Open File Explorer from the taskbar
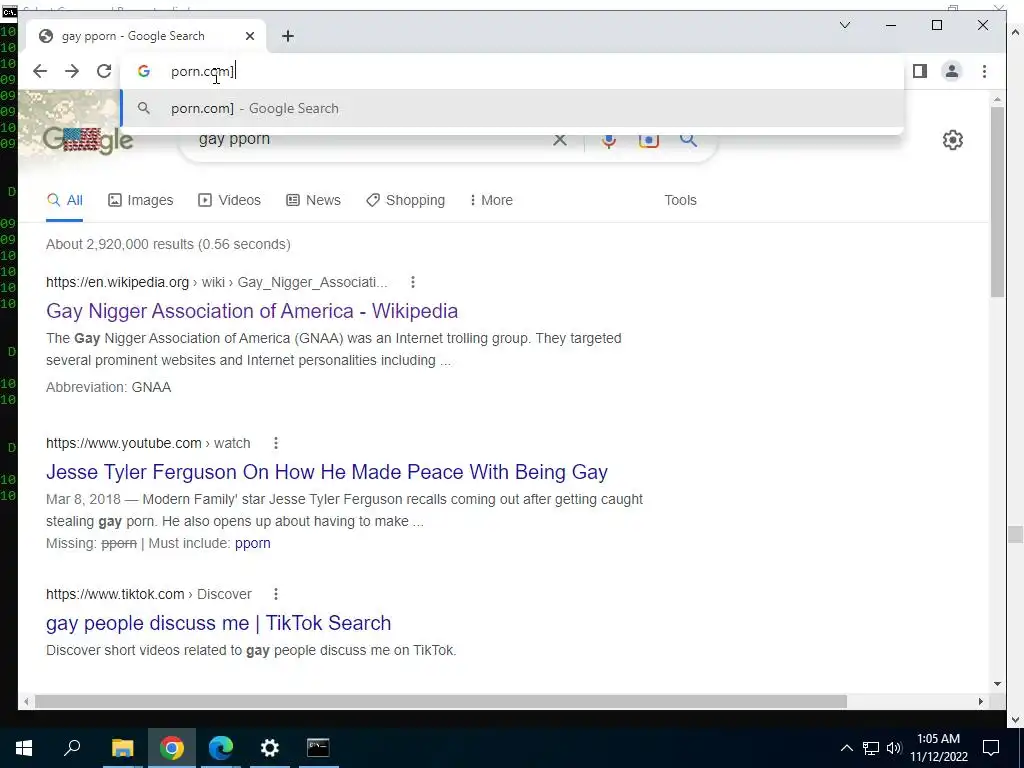Image resolution: width=1024 pixels, height=768 pixels. point(122,748)
